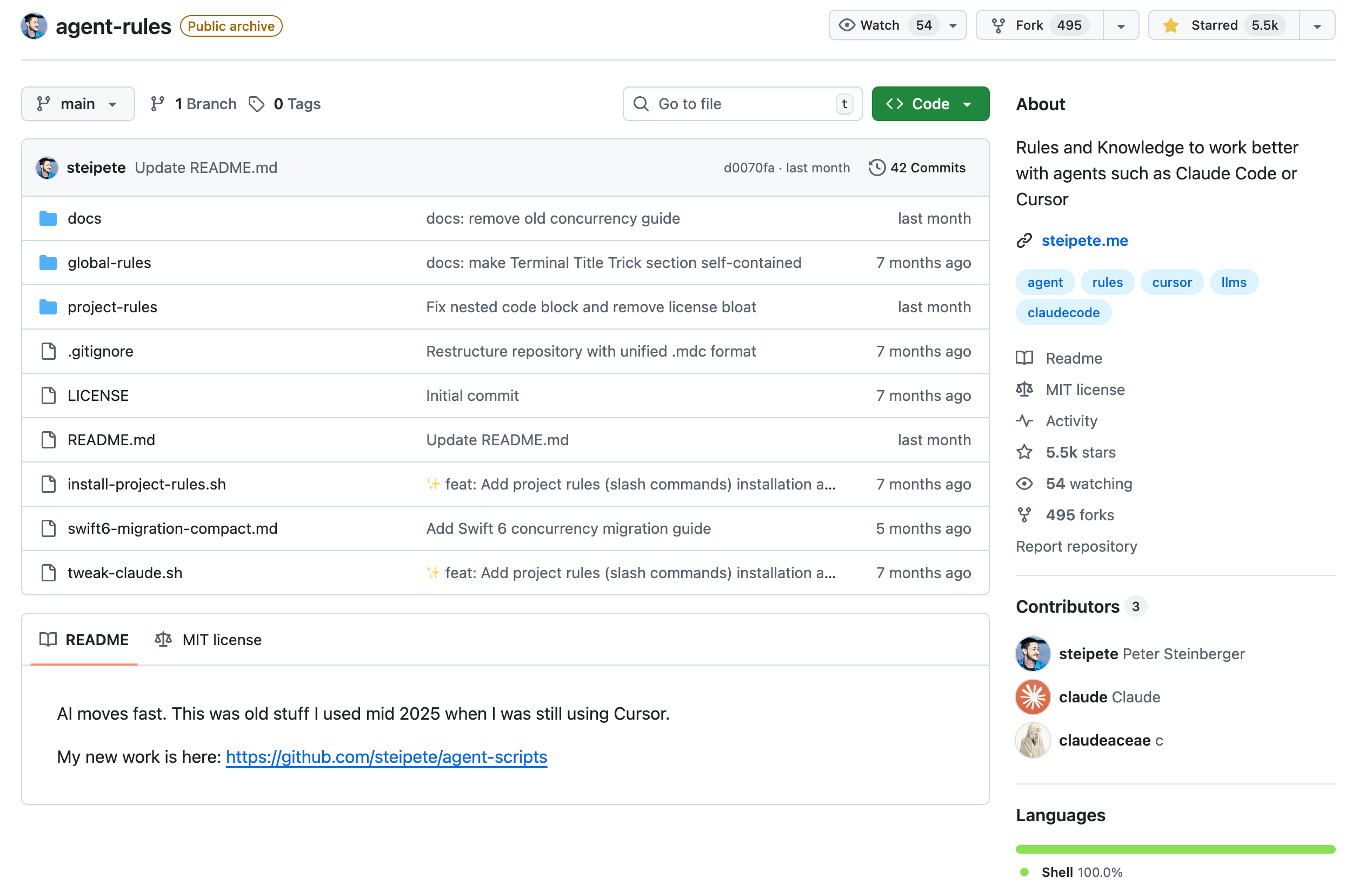Viewport: 1372px width, 885px height.
Task: Open the Activity pulse icon in About
Action: [1024, 421]
